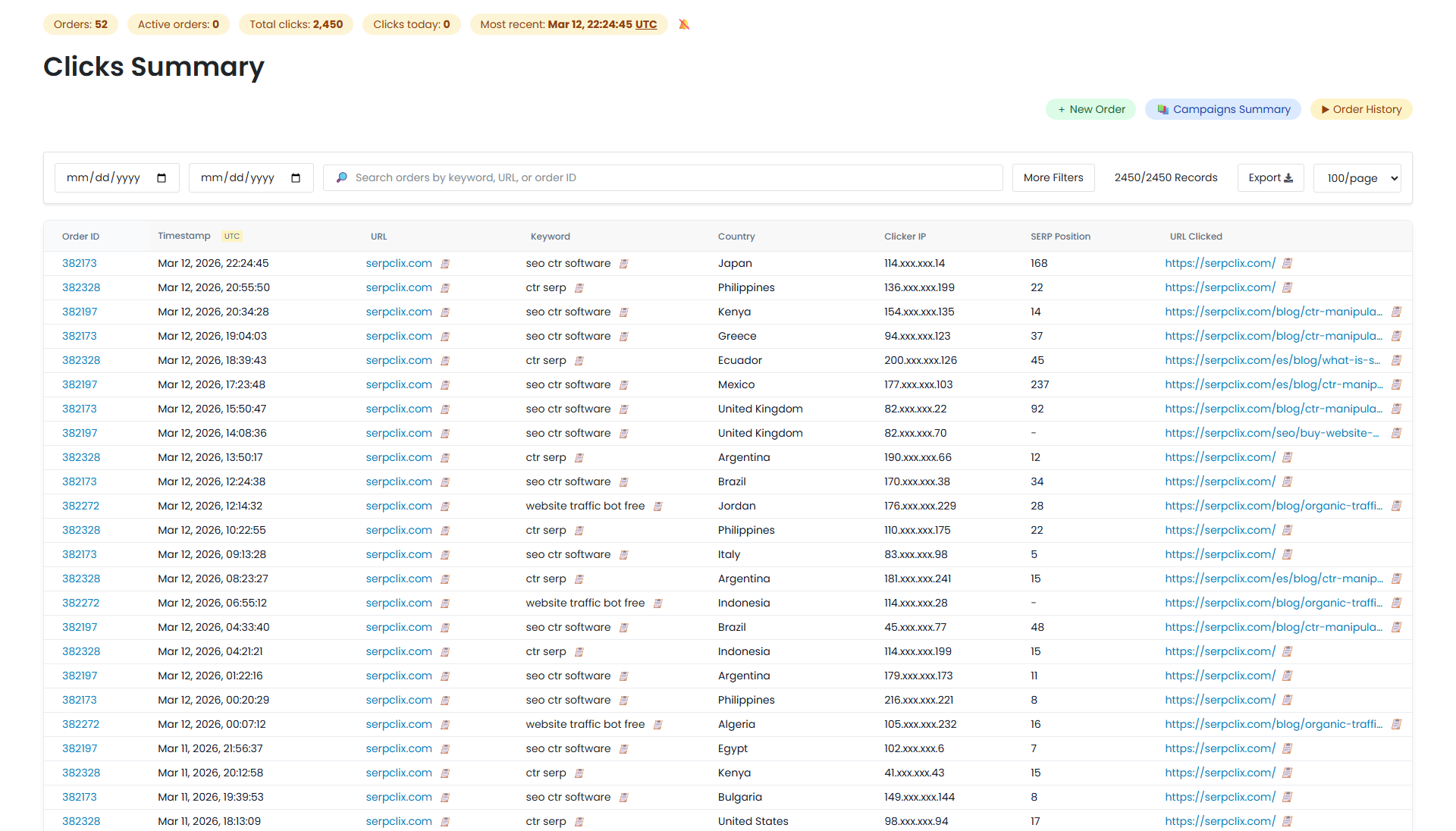This screenshot has width=1456, height=831.
Task: Open the first mm/dd/yyyy field's calendar icon
Action: point(161,177)
